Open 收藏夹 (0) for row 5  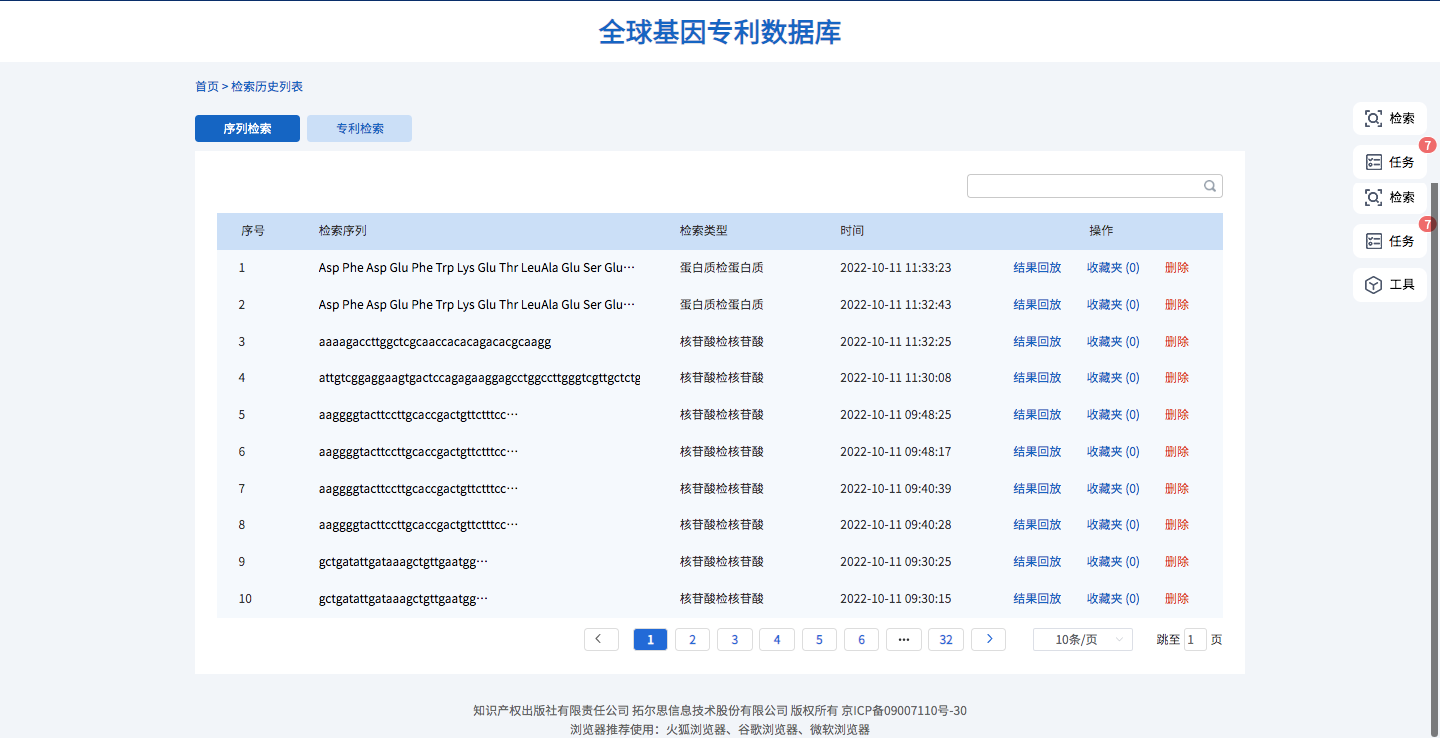[x=1113, y=415]
